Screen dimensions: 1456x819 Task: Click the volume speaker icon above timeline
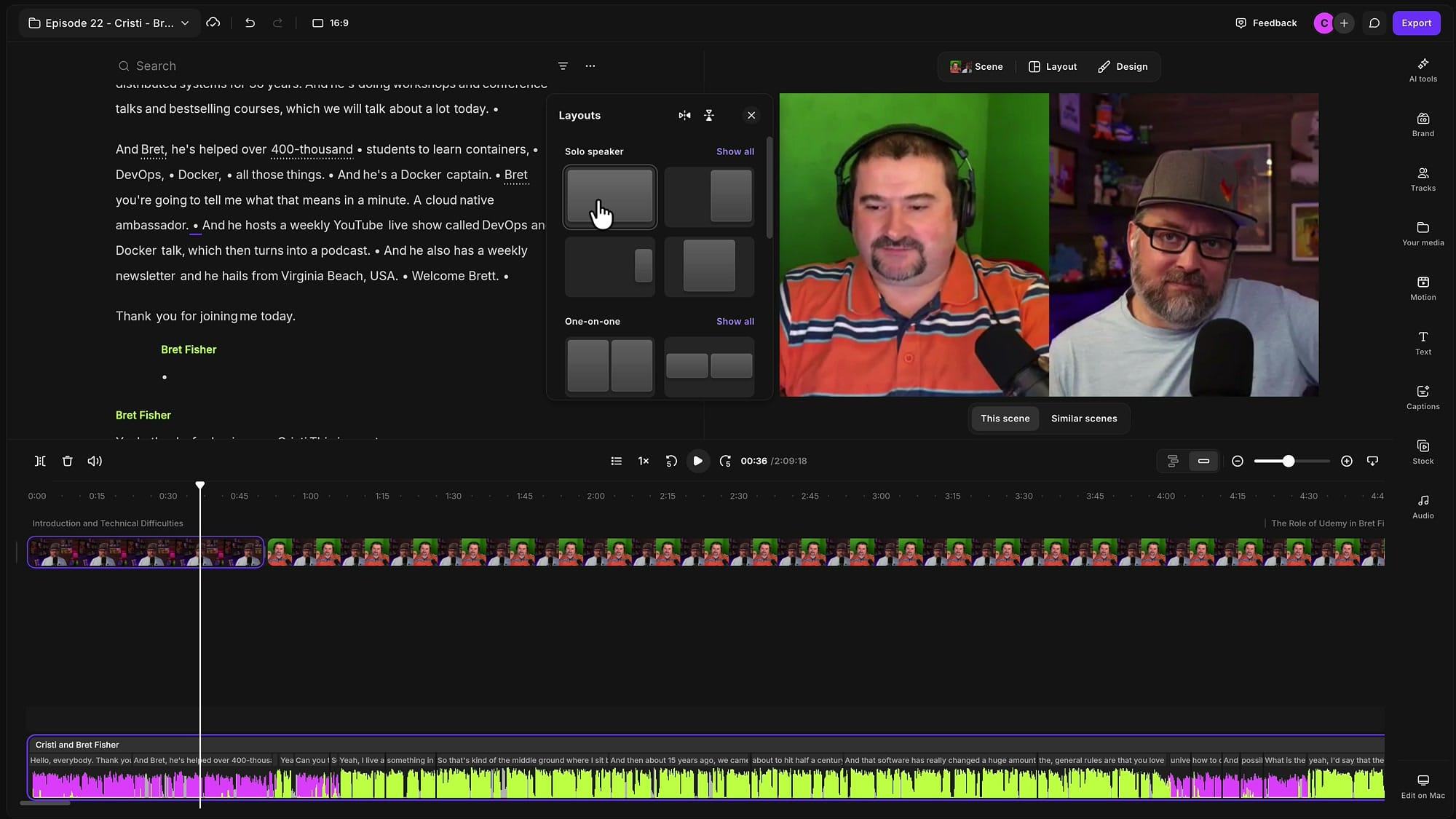coord(95,461)
